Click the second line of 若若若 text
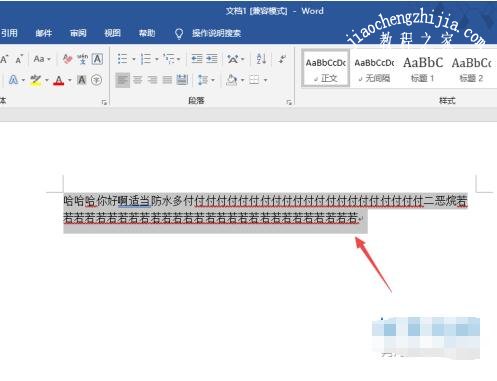This screenshot has height=381, width=497. [x=211, y=218]
